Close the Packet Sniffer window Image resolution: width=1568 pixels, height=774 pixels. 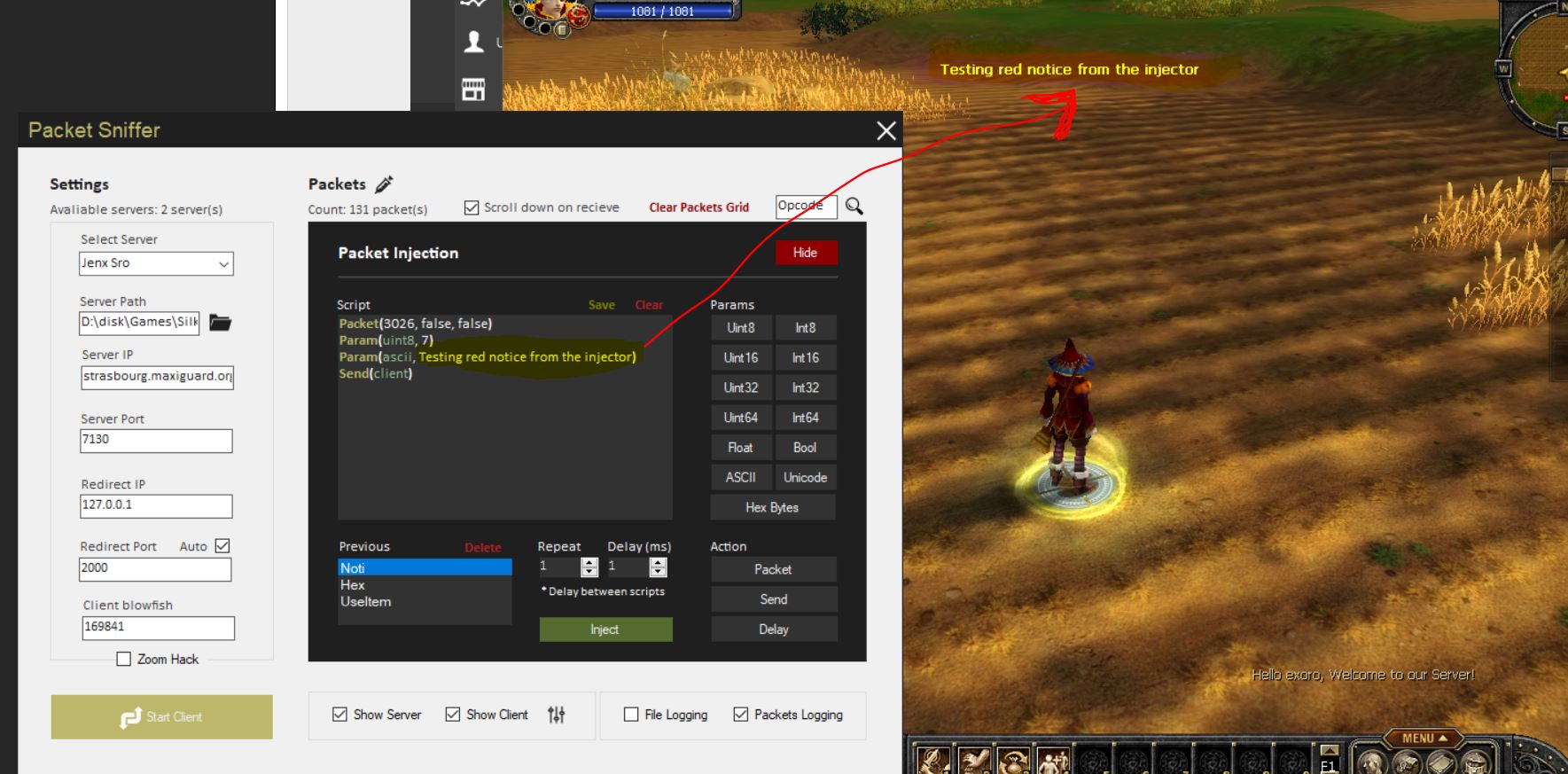tap(885, 131)
